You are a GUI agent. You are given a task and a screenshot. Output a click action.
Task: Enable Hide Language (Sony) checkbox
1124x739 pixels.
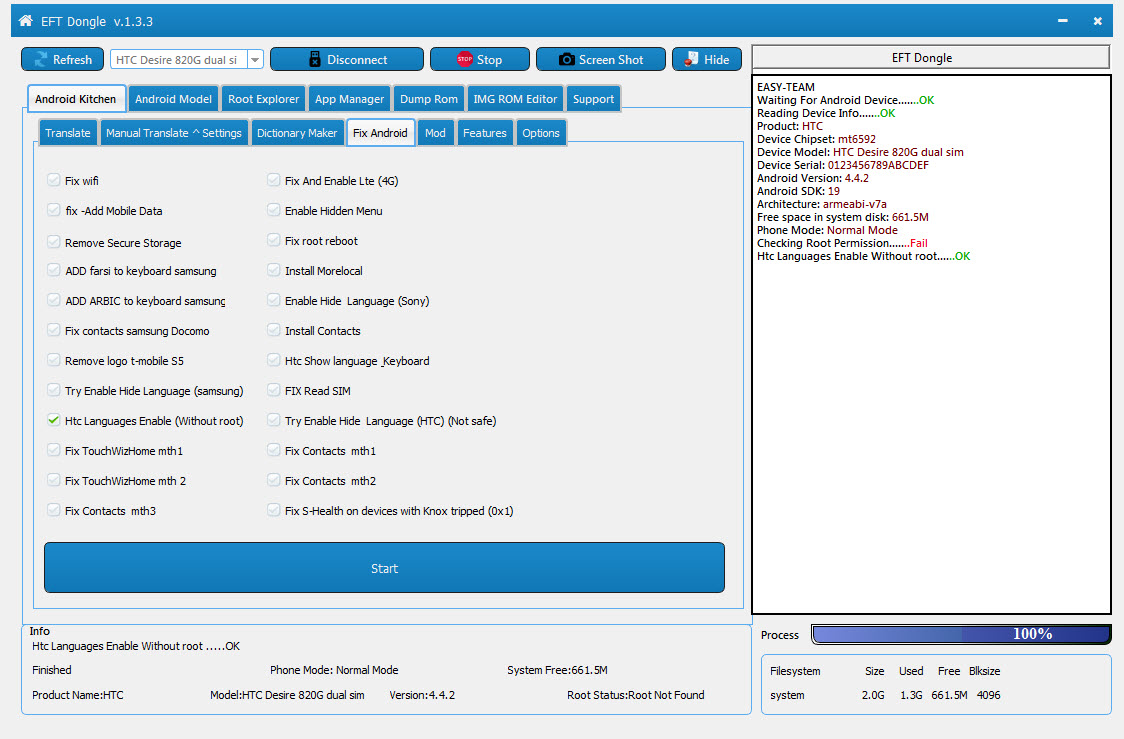[x=274, y=300]
